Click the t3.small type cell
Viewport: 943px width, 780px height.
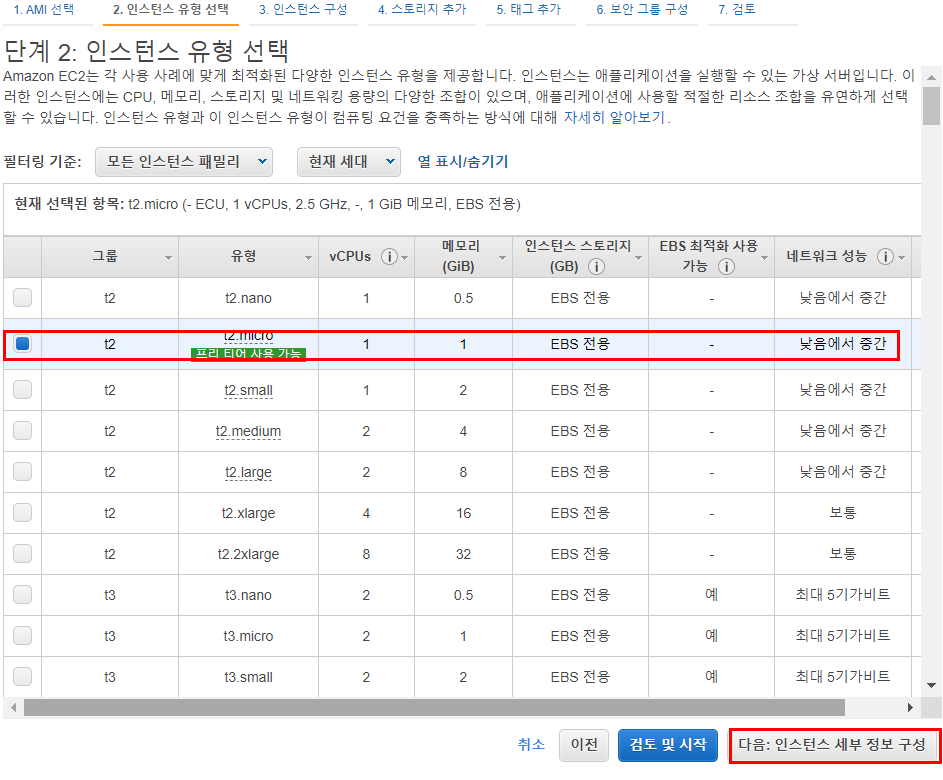pos(248,677)
